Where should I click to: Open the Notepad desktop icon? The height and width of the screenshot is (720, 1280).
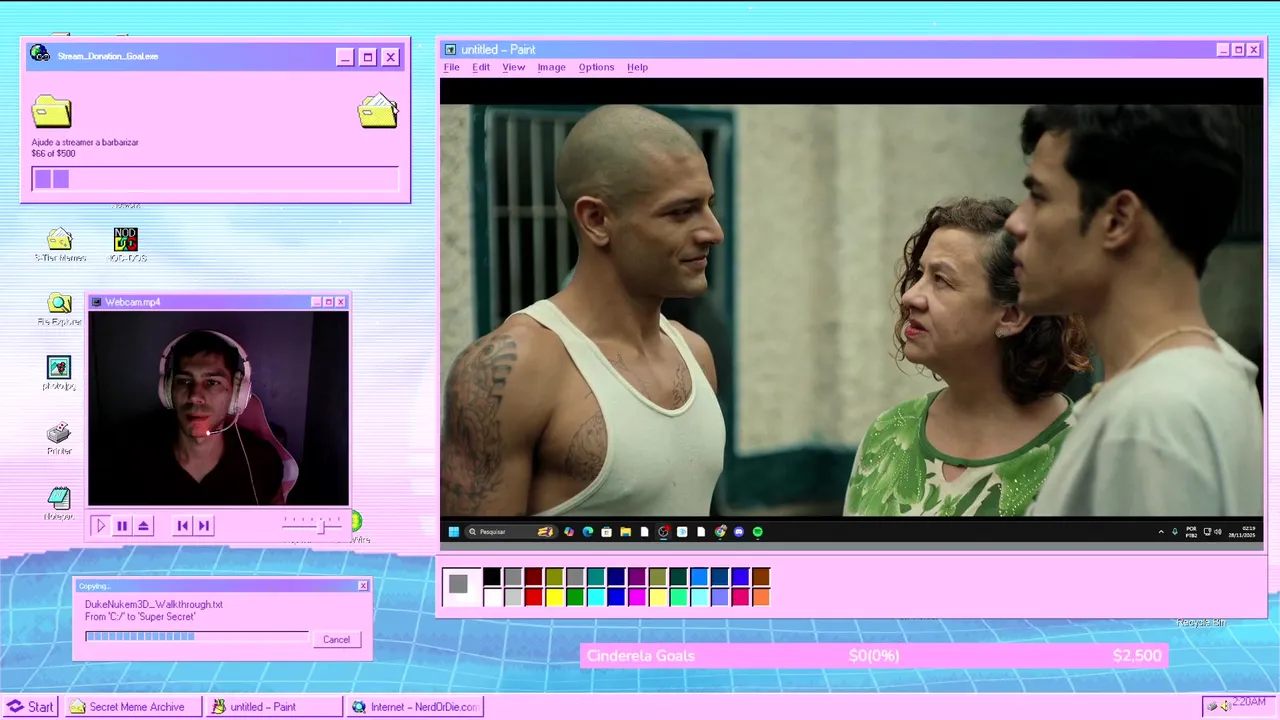pos(59,503)
